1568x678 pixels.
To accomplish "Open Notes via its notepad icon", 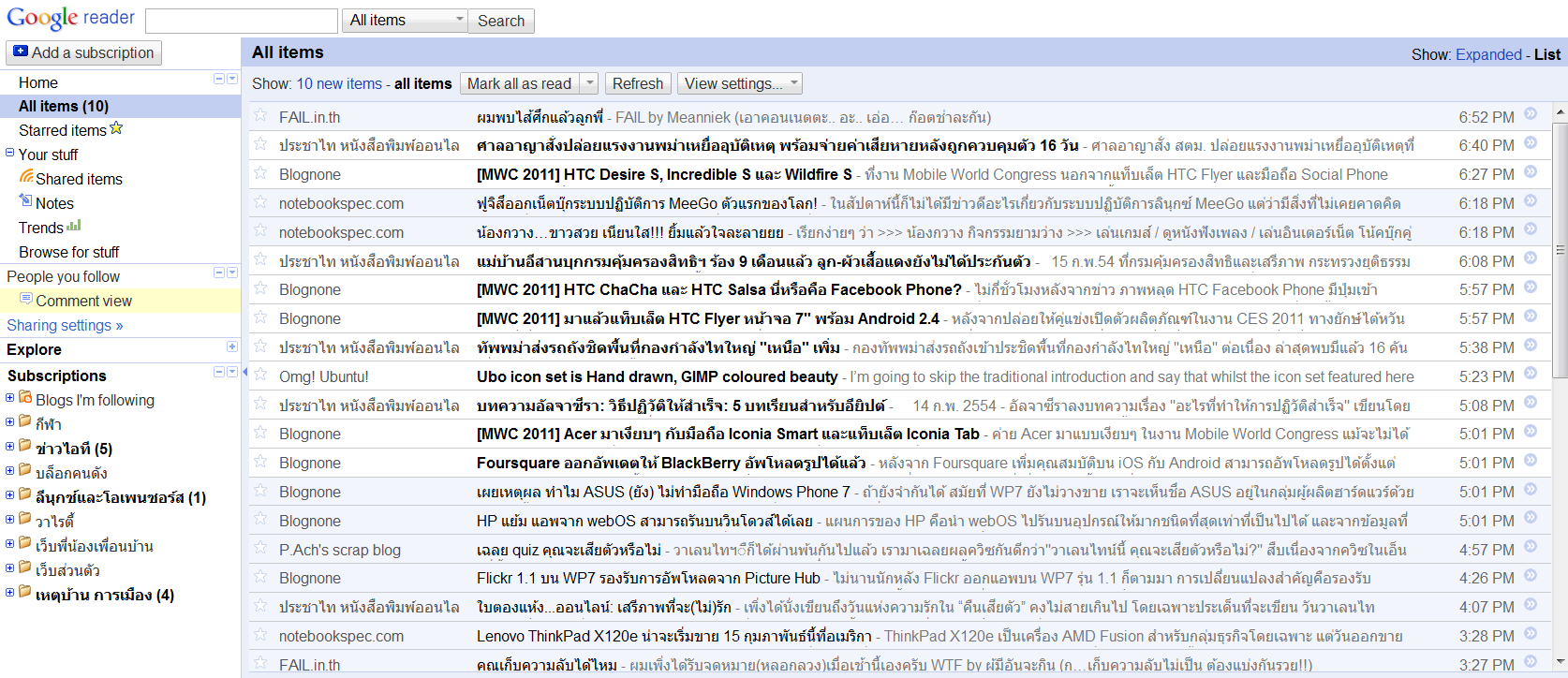I will (26, 200).
